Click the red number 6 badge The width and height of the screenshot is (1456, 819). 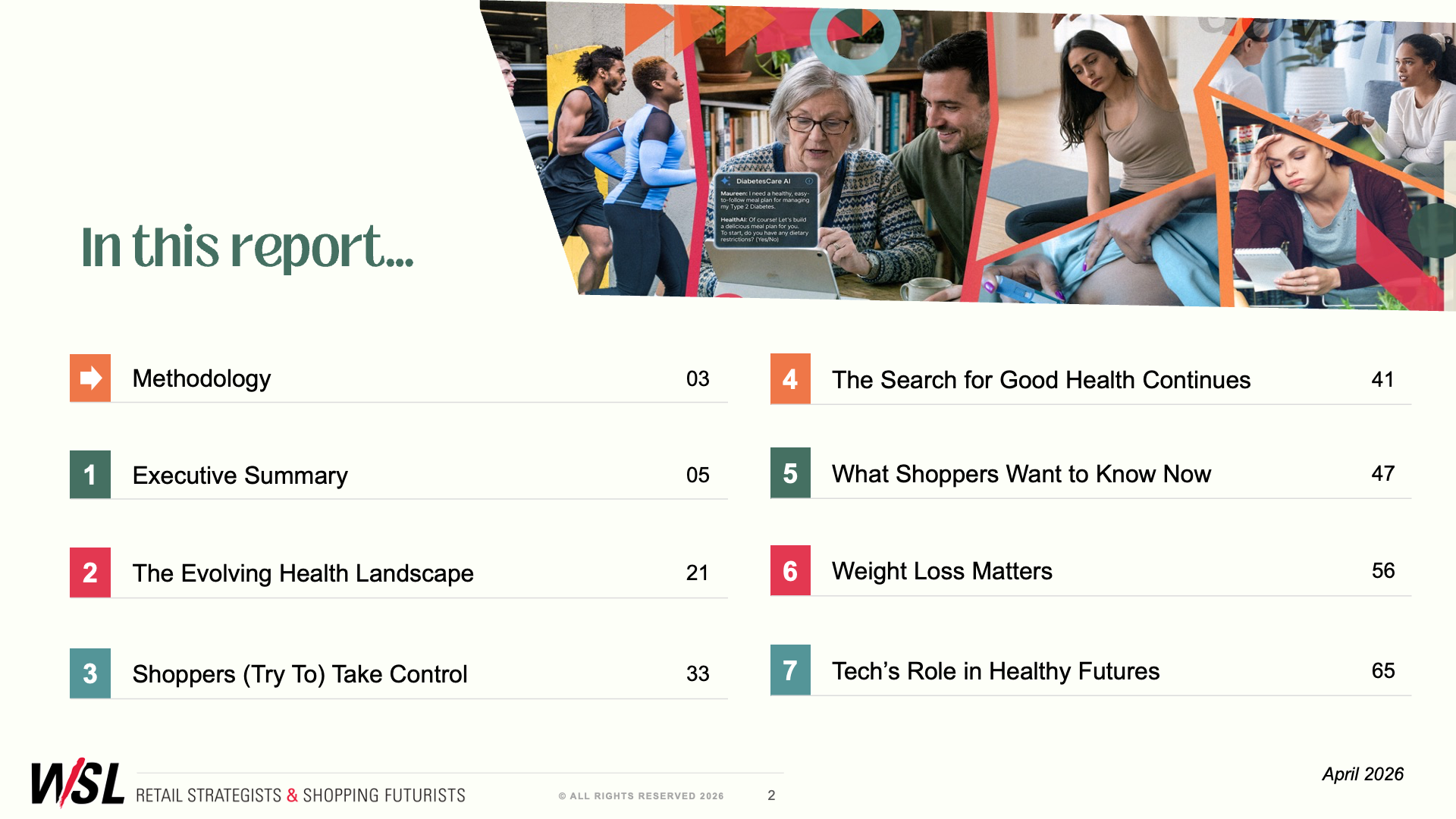(x=790, y=570)
